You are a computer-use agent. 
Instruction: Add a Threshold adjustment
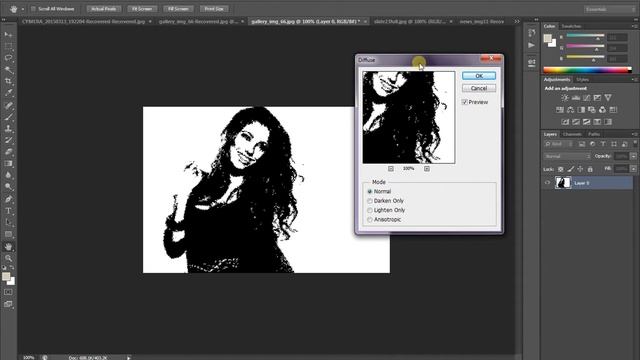click(587, 122)
